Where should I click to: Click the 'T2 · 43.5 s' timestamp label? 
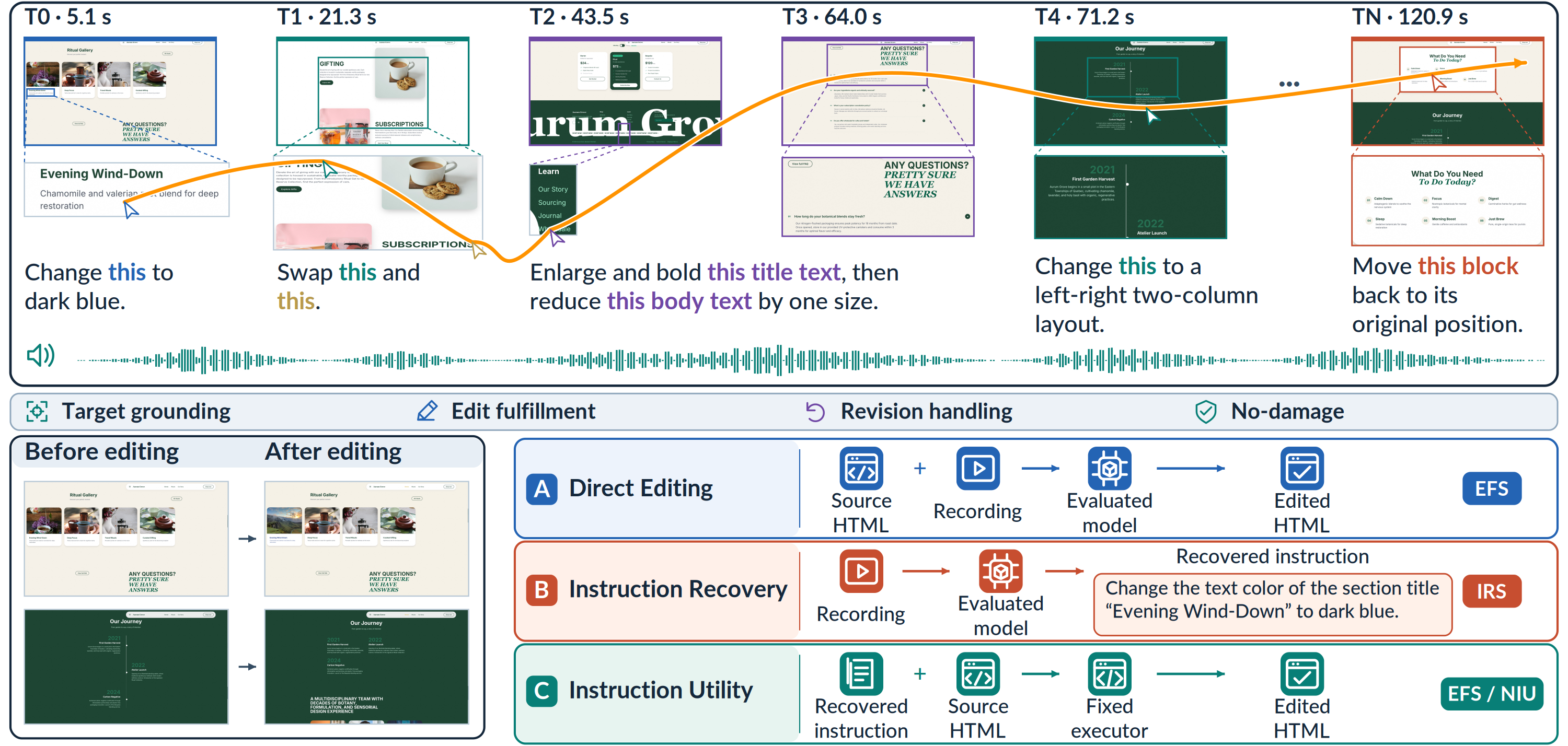click(580, 16)
